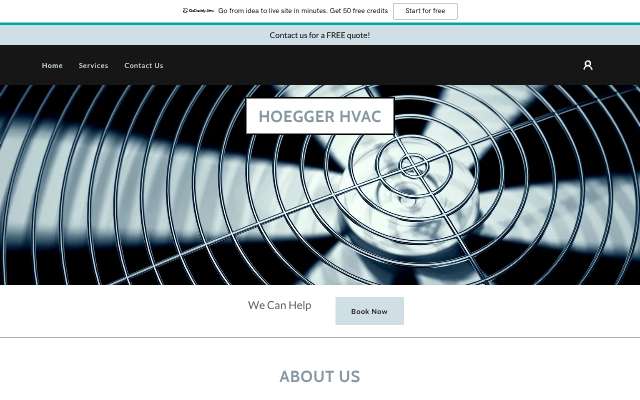
Task: Click the 'We Can Help' text
Action: [280, 305]
